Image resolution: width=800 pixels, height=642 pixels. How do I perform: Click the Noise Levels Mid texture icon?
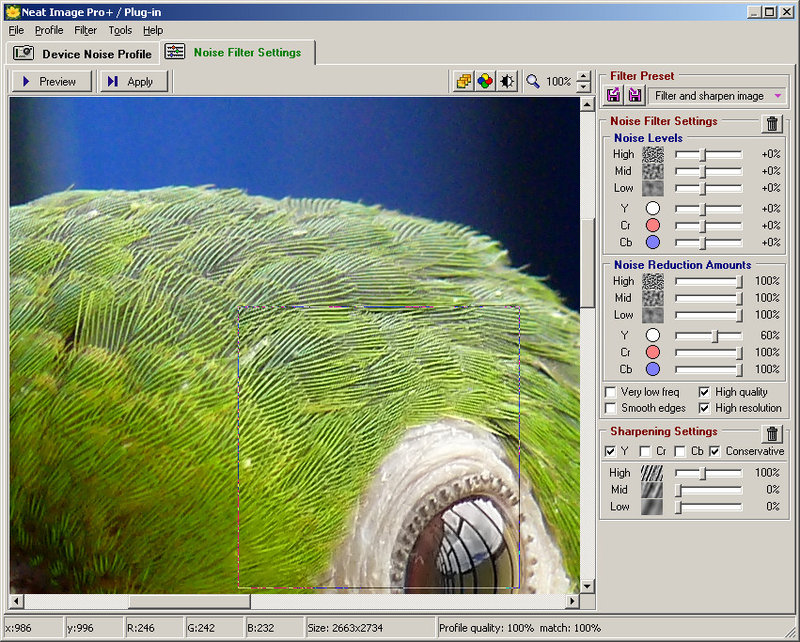click(653, 171)
